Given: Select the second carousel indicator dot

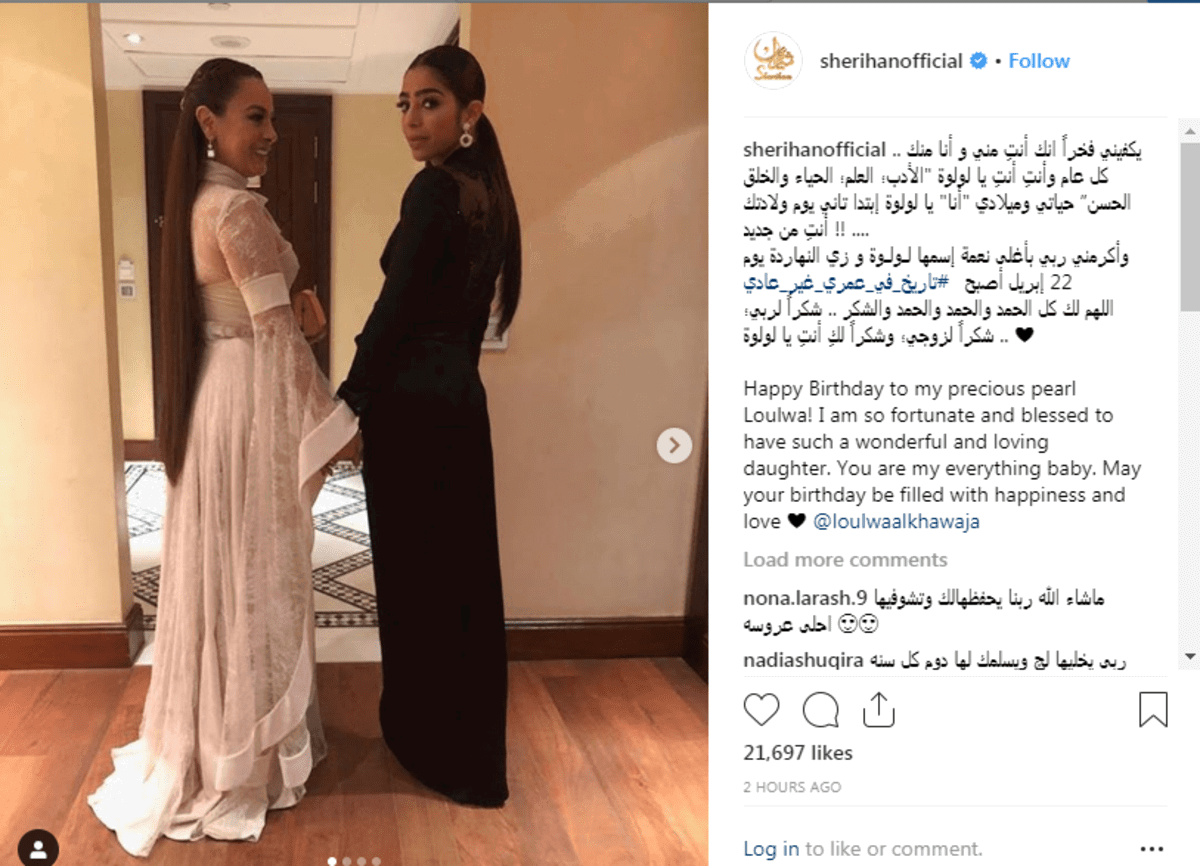Looking at the screenshot, I should 347,860.
